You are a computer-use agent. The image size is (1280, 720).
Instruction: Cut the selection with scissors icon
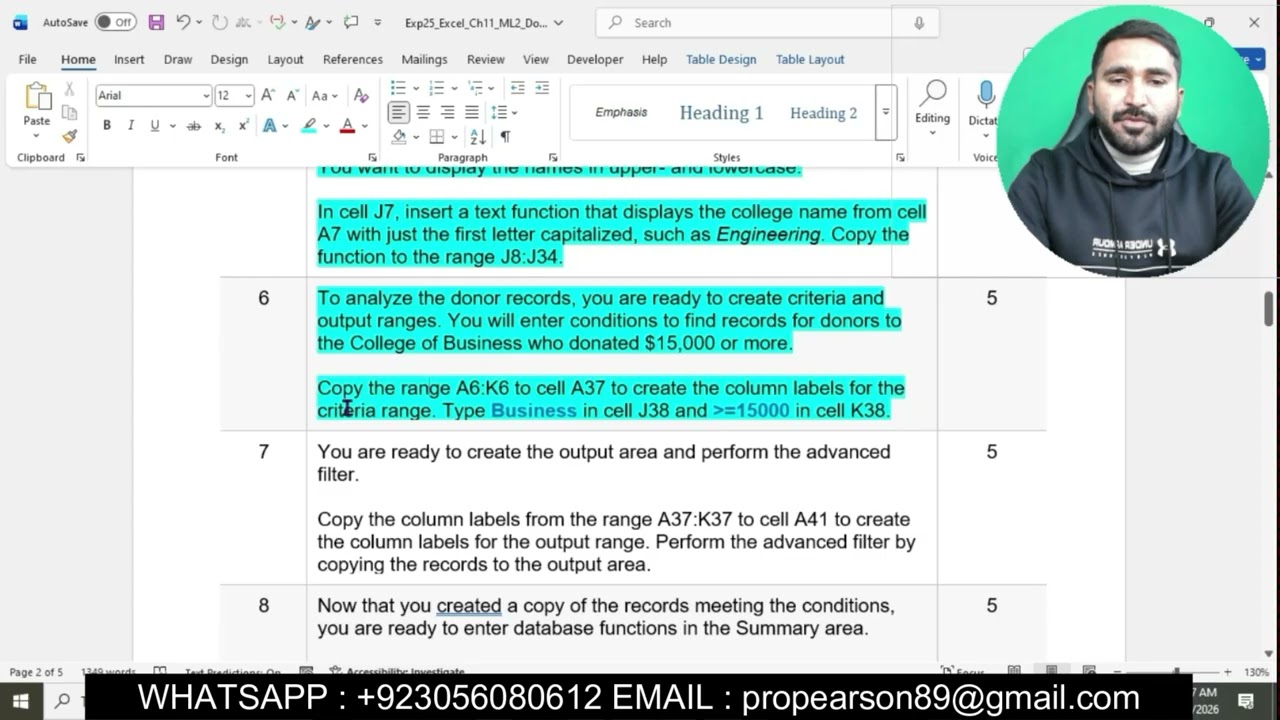pyautogui.click(x=69, y=89)
